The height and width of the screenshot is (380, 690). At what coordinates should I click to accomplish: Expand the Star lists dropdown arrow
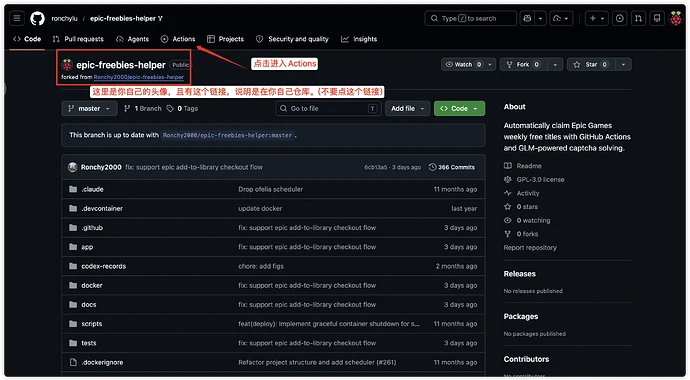tap(624, 65)
